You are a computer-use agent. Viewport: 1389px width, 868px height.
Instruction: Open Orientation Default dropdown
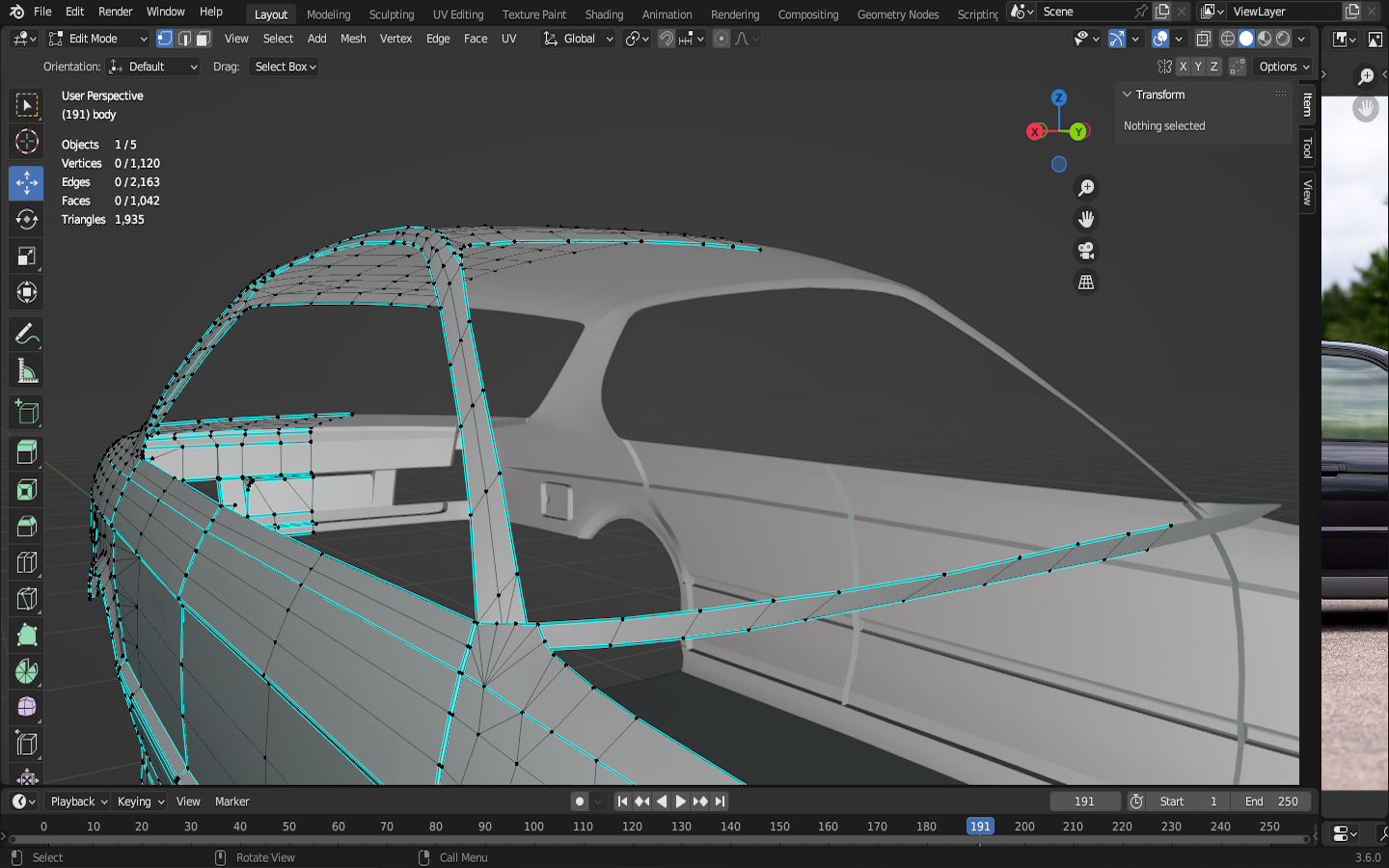(x=153, y=67)
